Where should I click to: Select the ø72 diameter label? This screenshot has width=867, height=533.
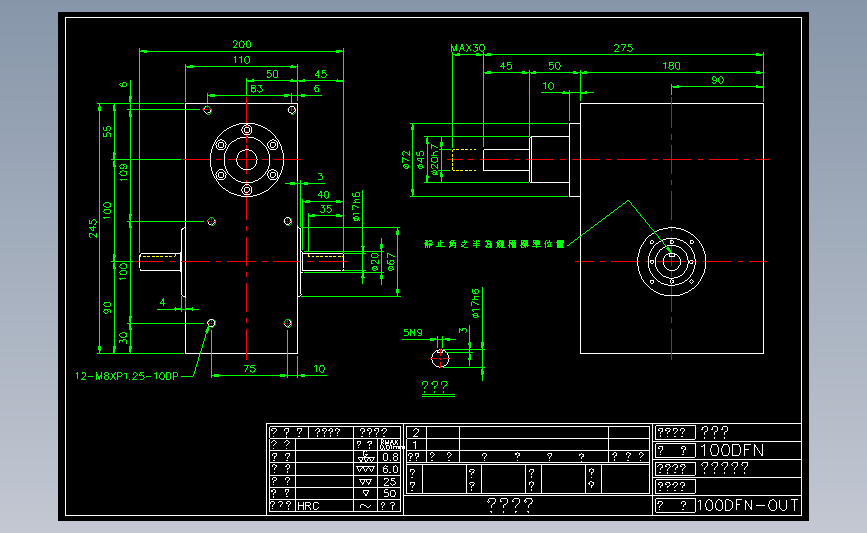click(x=406, y=160)
